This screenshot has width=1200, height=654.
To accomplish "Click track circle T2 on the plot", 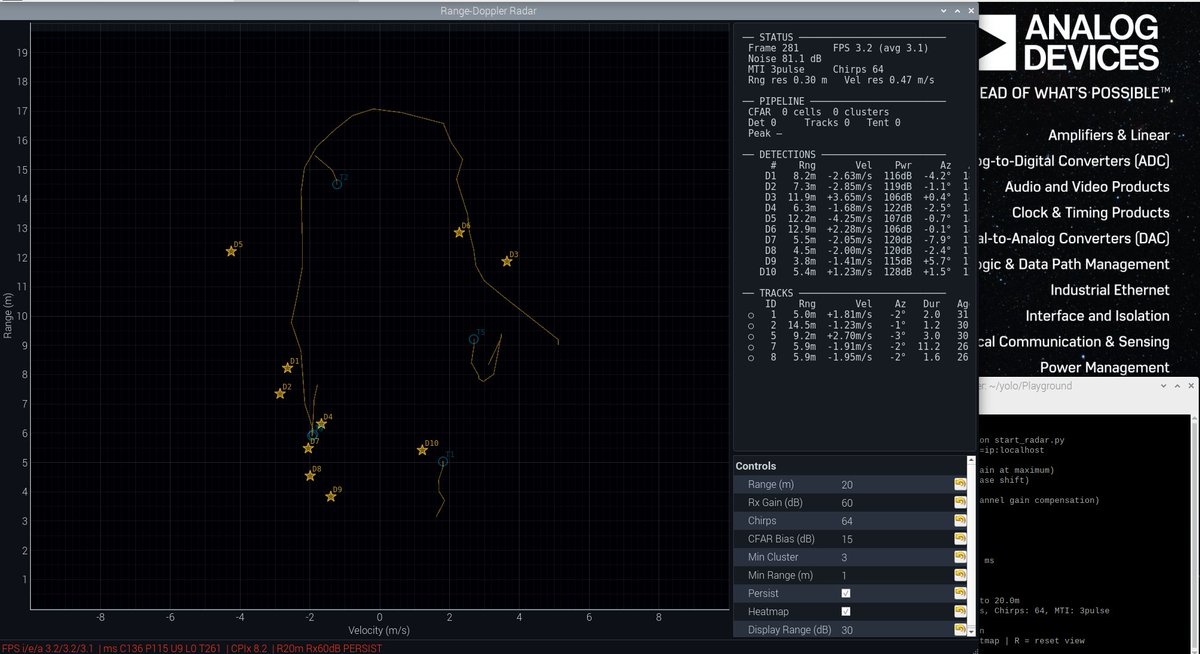I will click(x=337, y=184).
